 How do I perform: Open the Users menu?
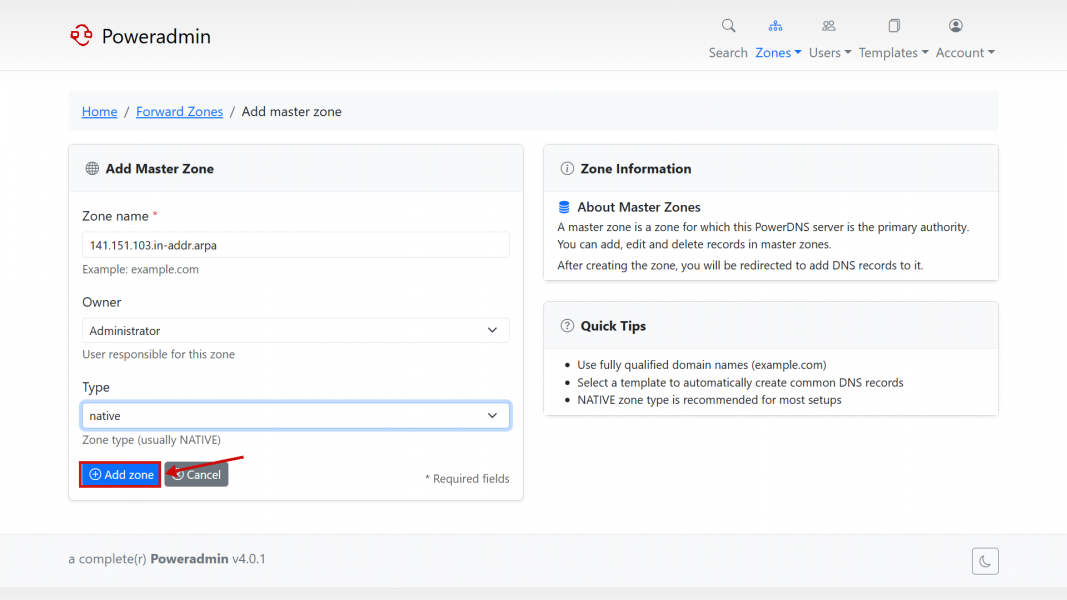point(829,53)
